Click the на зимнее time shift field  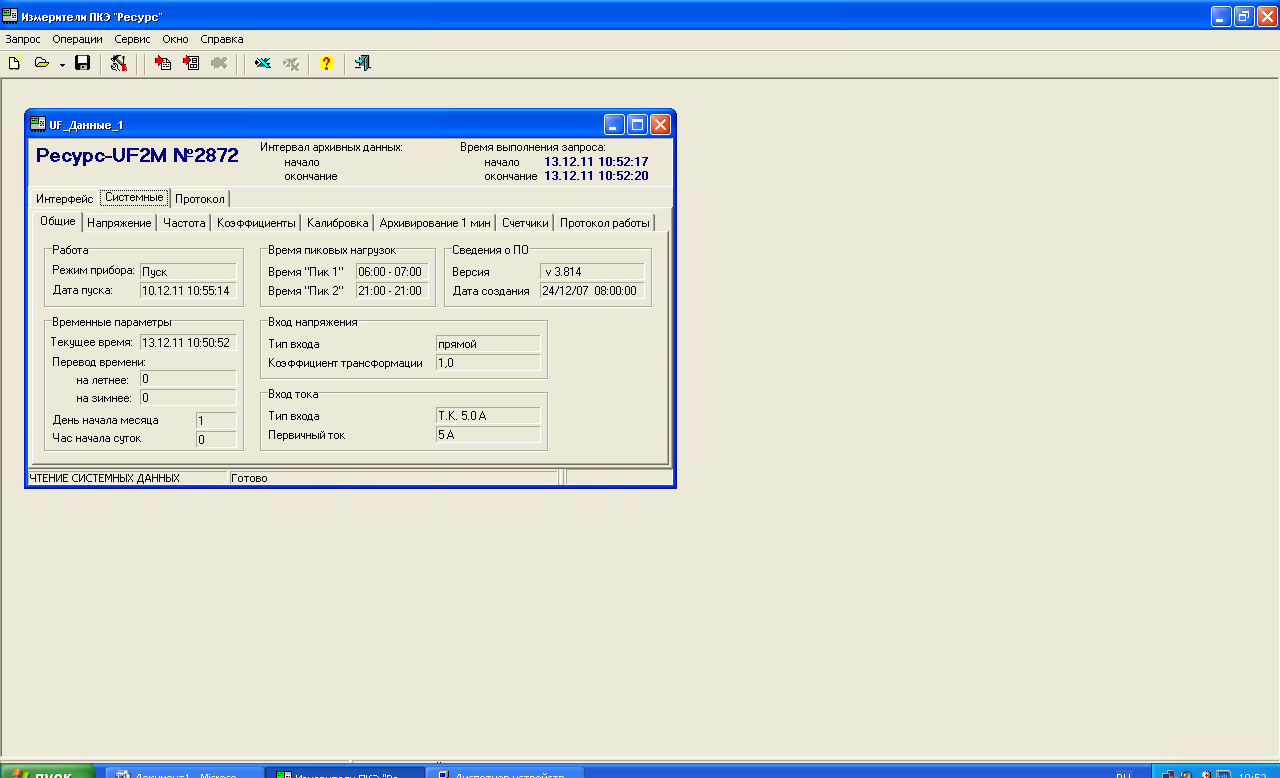188,398
